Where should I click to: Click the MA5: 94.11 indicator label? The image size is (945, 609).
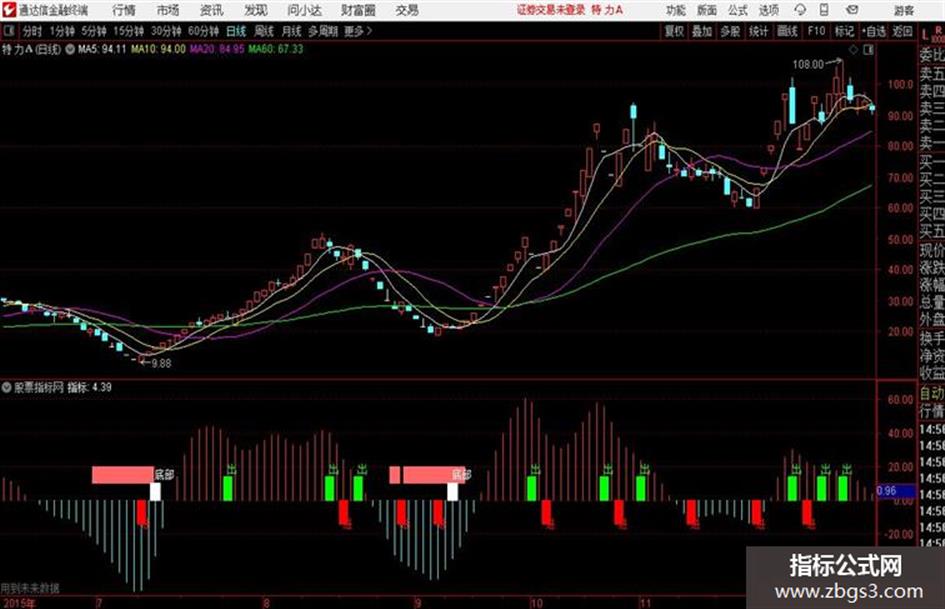[x=102, y=49]
